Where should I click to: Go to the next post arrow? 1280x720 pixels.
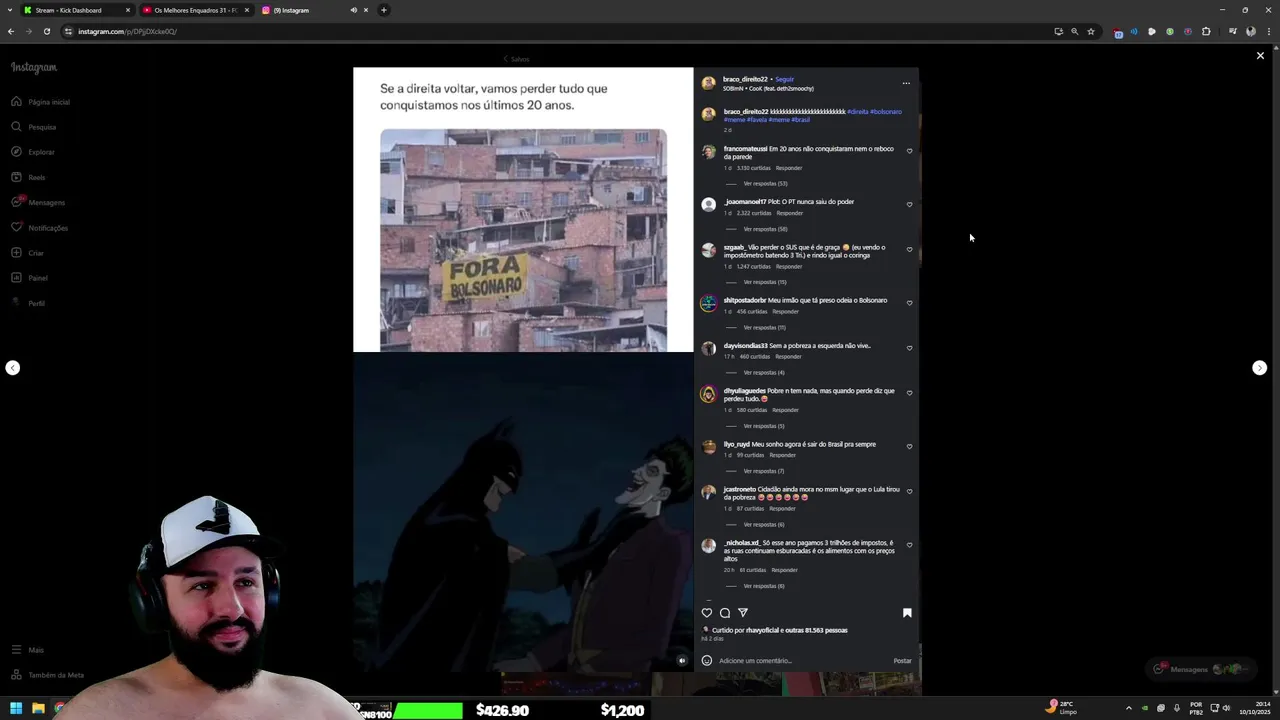[1260, 368]
